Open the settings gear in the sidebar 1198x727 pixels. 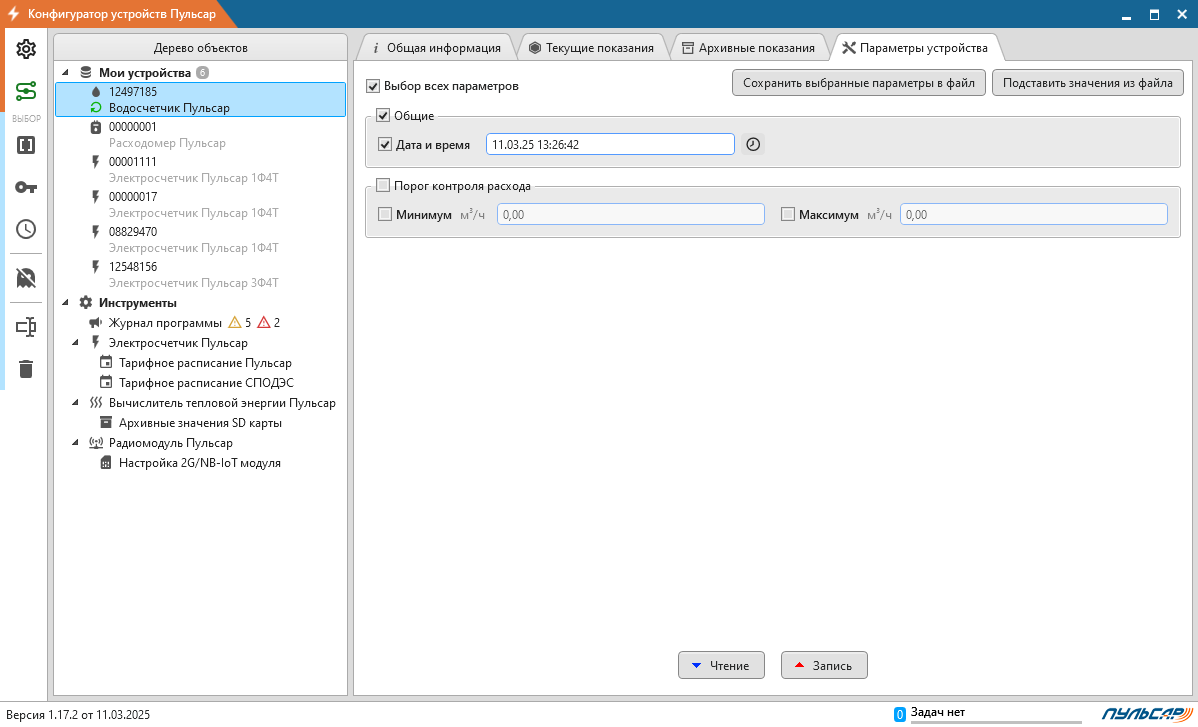26,49
